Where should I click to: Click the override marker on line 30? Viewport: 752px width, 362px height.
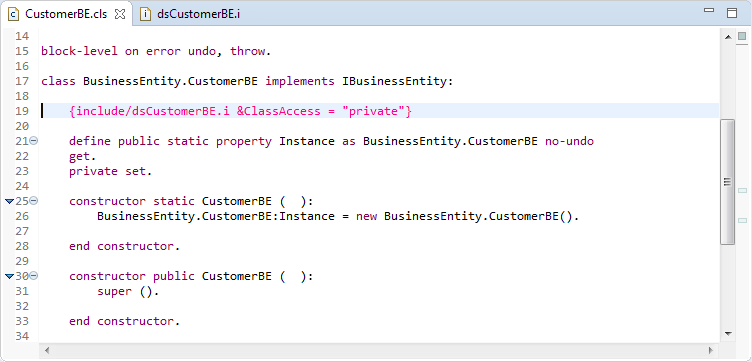[x=9, y=276]
